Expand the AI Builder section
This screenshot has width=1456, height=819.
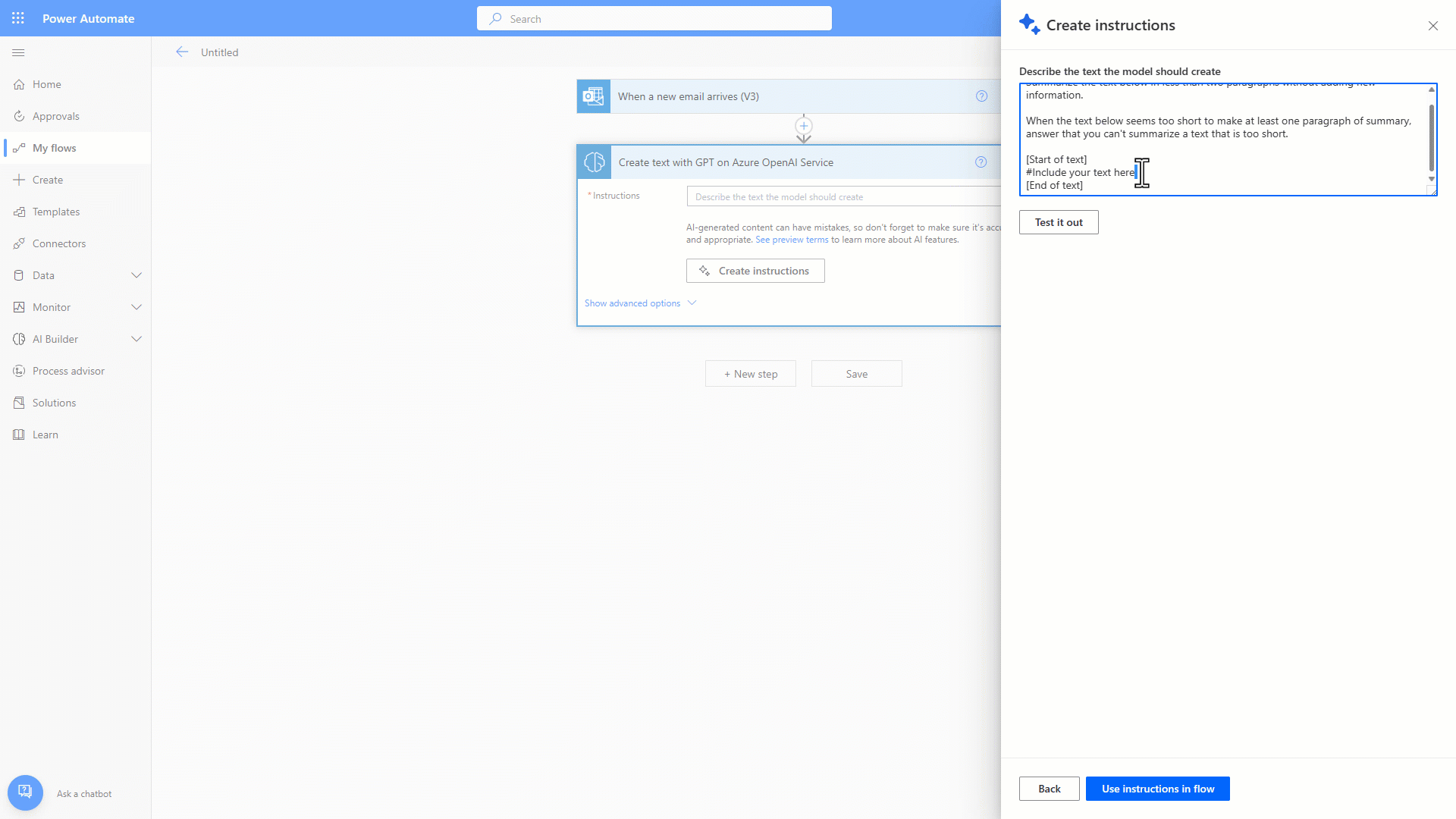coord(136,339)
